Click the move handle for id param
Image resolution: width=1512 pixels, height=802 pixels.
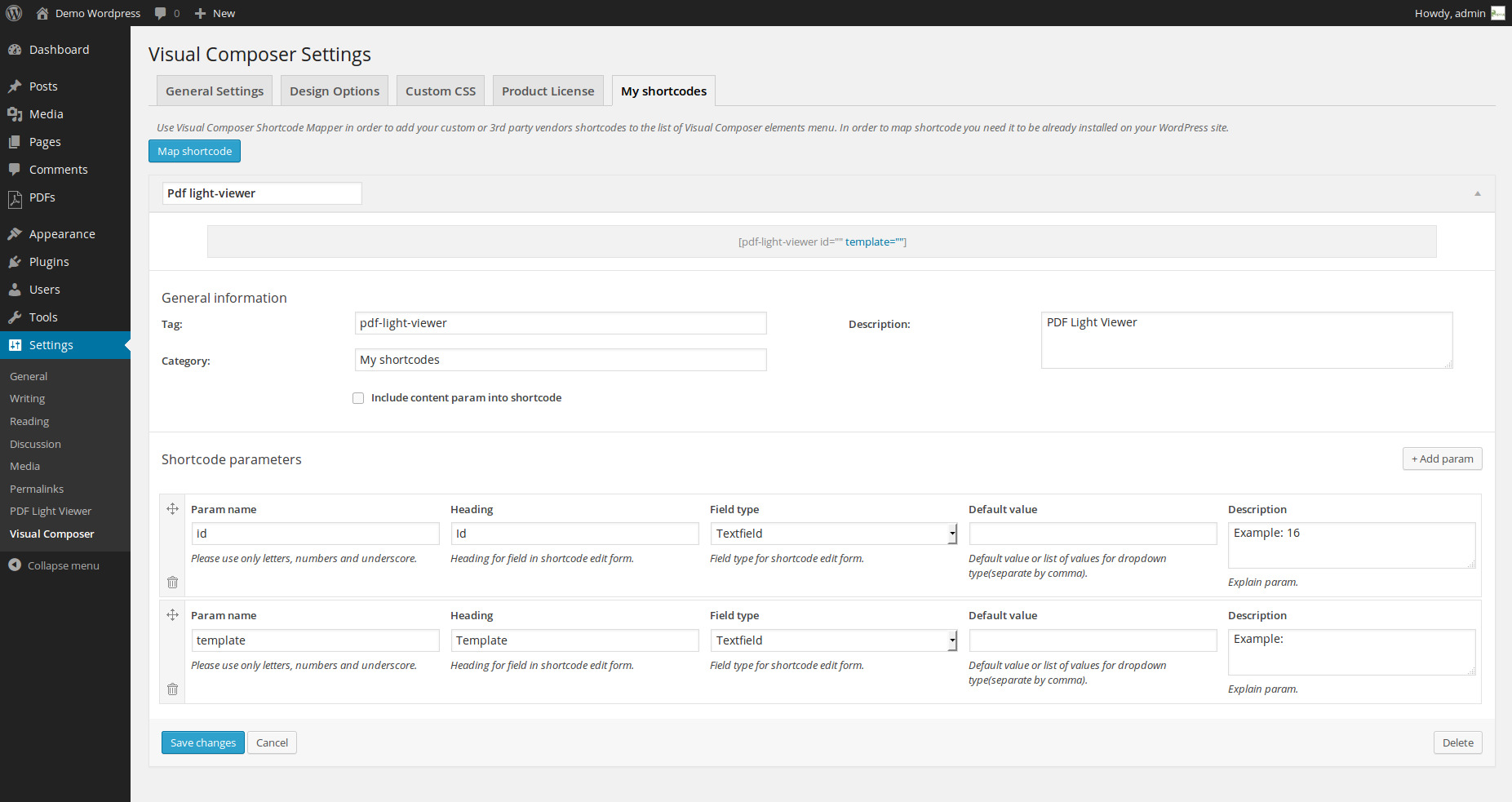(172, 509)
